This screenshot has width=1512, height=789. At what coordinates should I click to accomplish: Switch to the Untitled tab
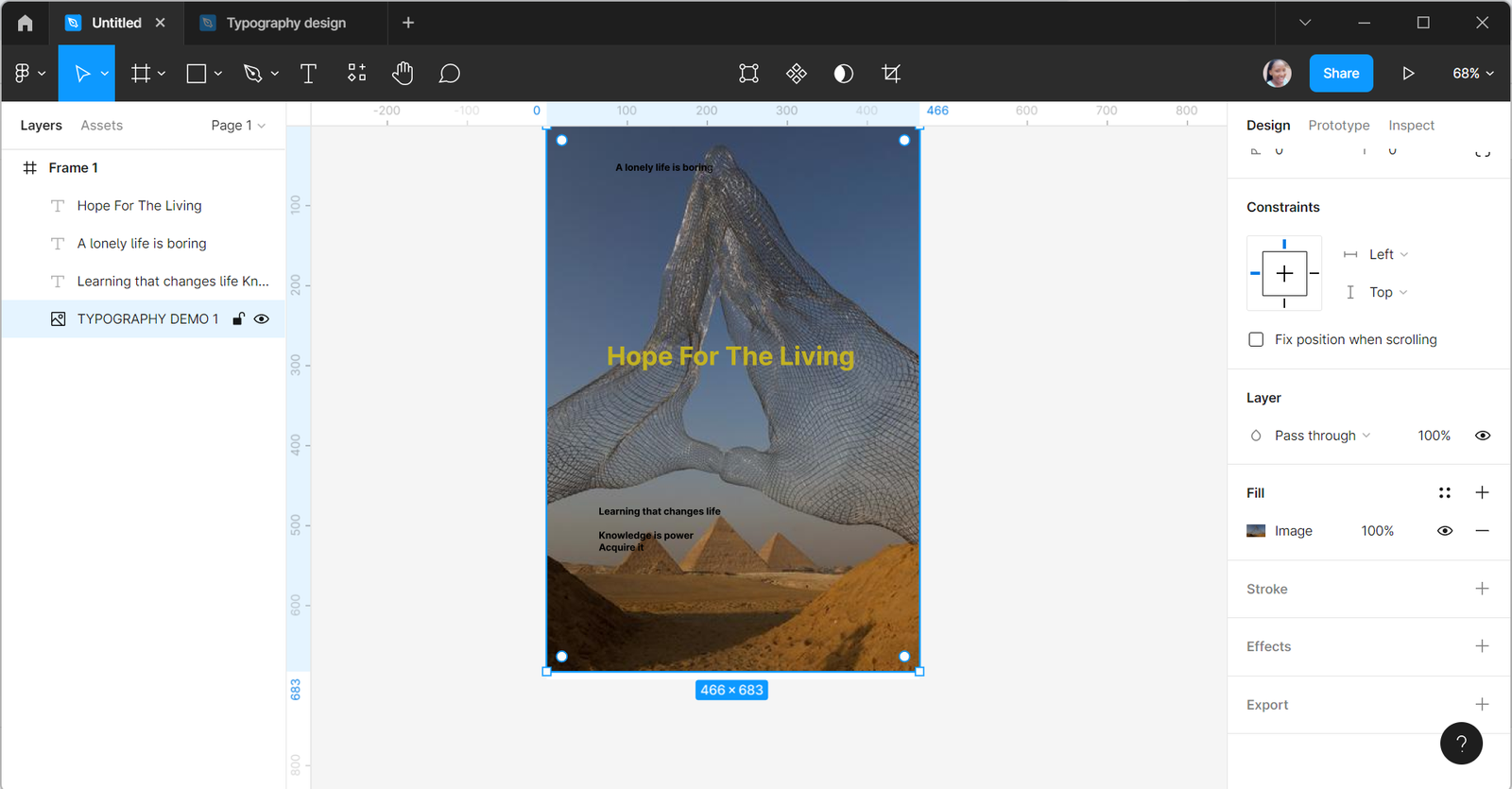(116, 23)
